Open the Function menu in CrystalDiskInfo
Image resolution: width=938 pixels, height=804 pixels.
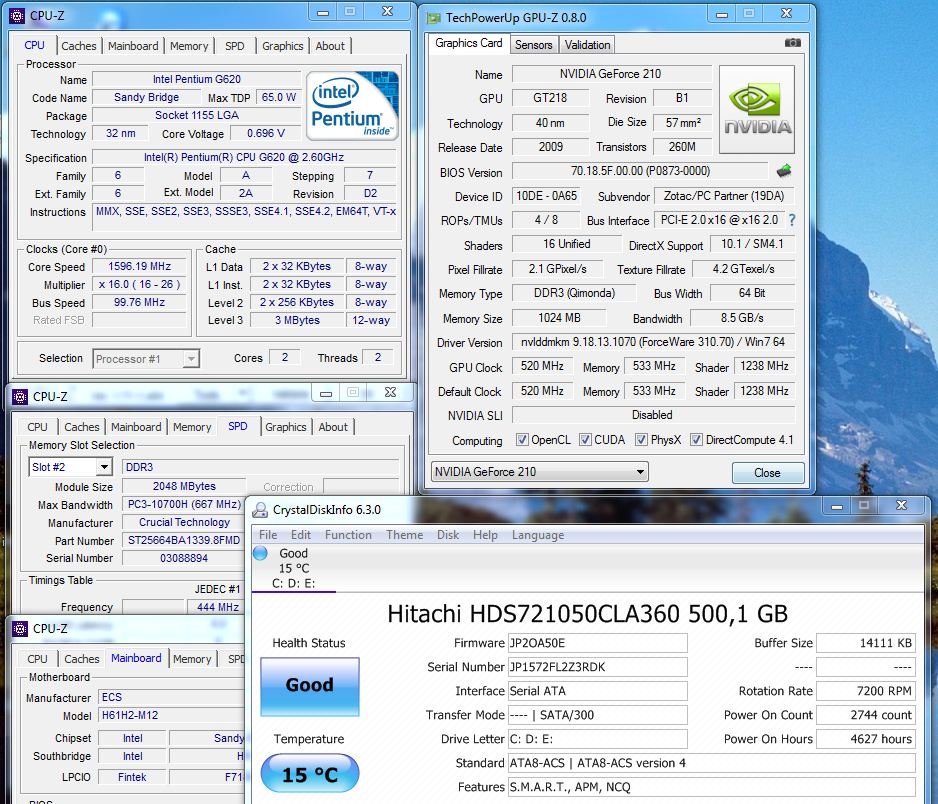348,535
